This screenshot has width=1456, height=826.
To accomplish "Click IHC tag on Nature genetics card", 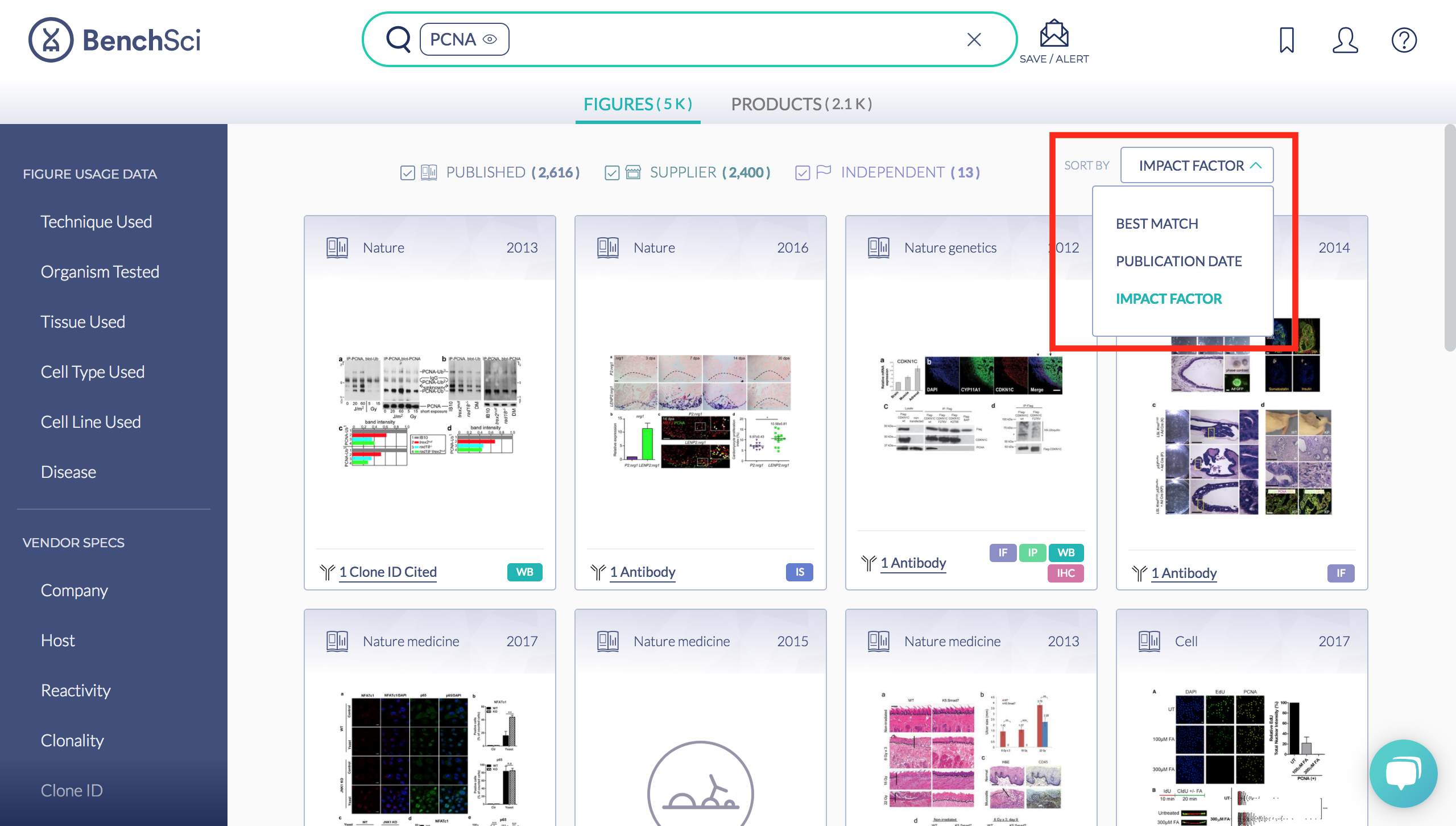I will (1066, 573).
